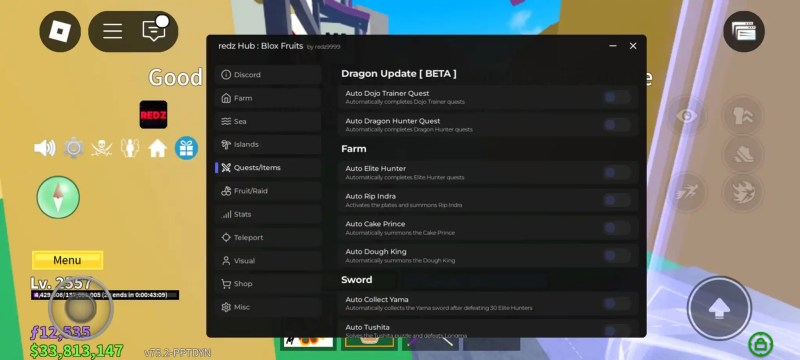Image resolution: width=800 pixels, height=360 pixels.
Task: Enable Auto Collect Yama switch
Action: pyautogui.click(x=616, y=303)
